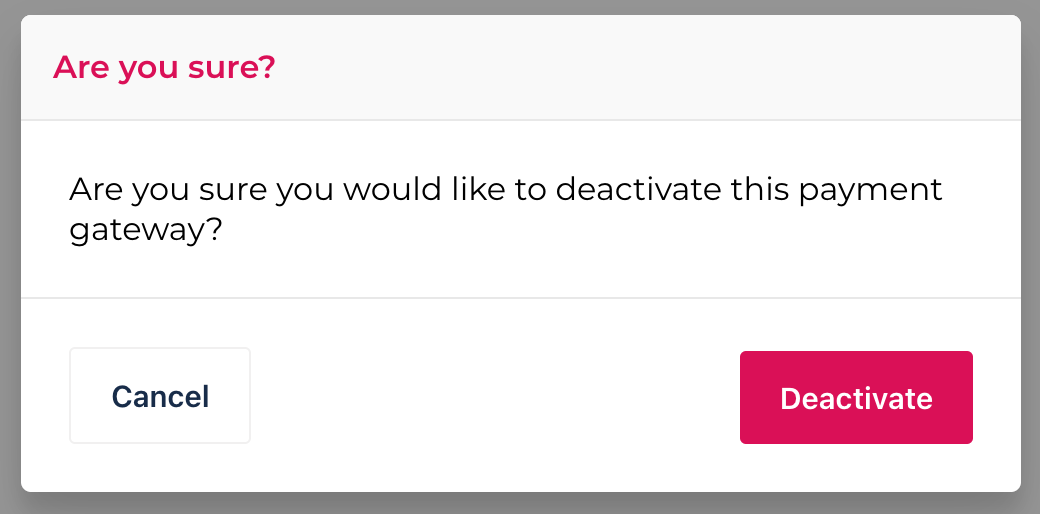This screenshot has width=1040, height=514.
Task: Click the word 'payment' in the message
Action: click(x=870, y=192)
